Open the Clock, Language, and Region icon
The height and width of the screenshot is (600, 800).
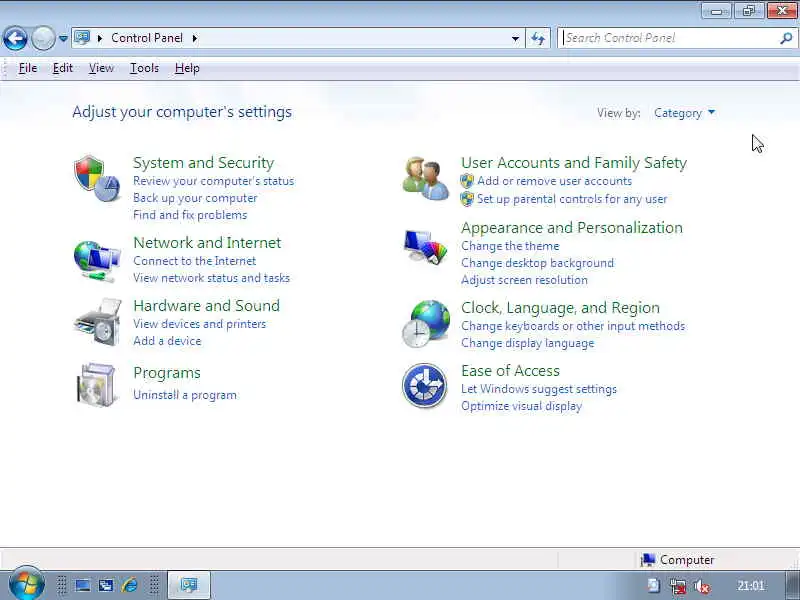coord(426,323)
